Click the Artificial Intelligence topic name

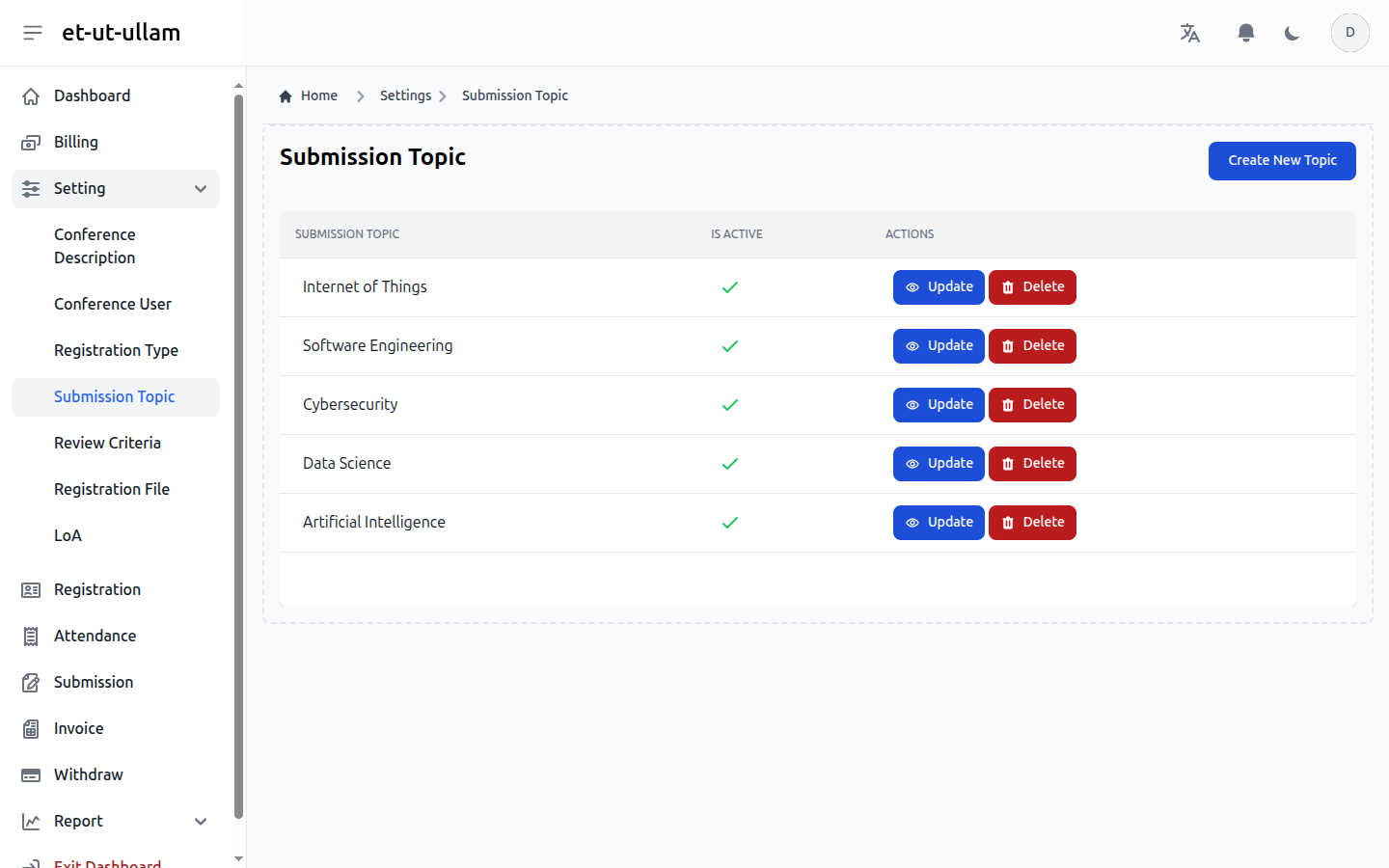(x=374, y=523)
